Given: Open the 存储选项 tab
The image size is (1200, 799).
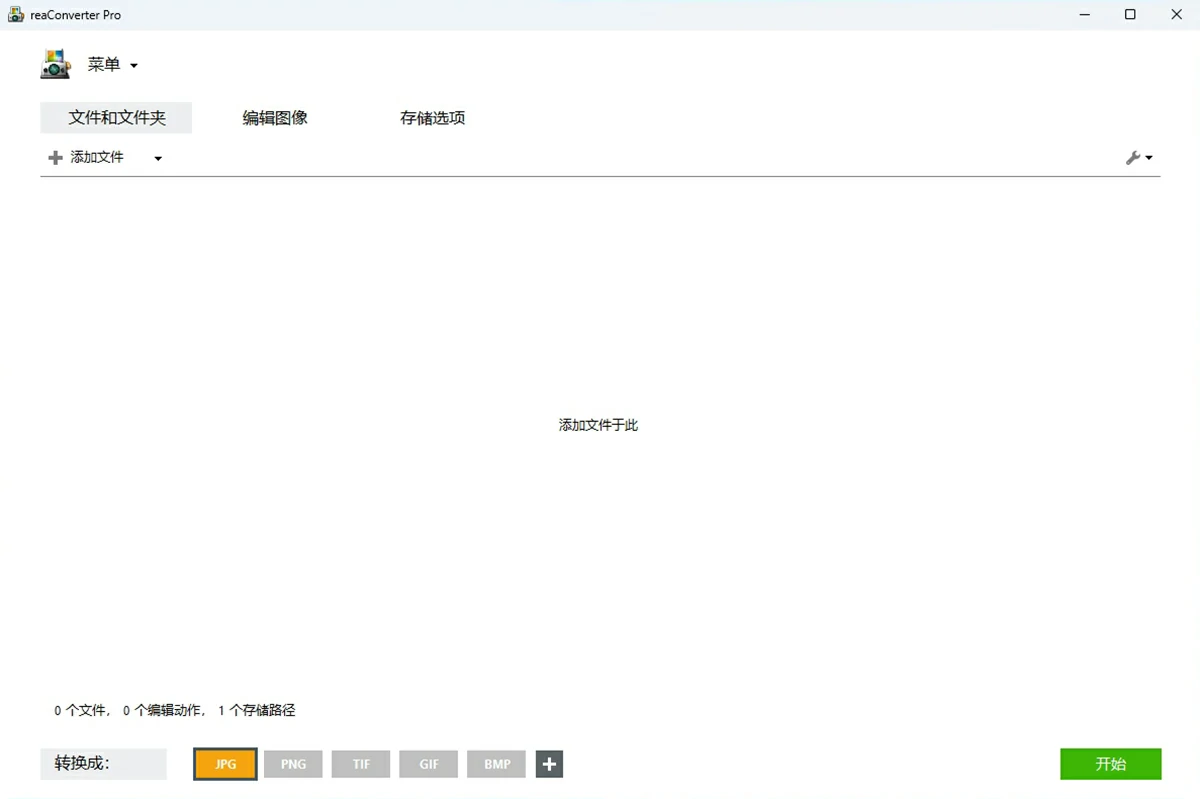Looking at the screenshot, I should pos(432,118).
